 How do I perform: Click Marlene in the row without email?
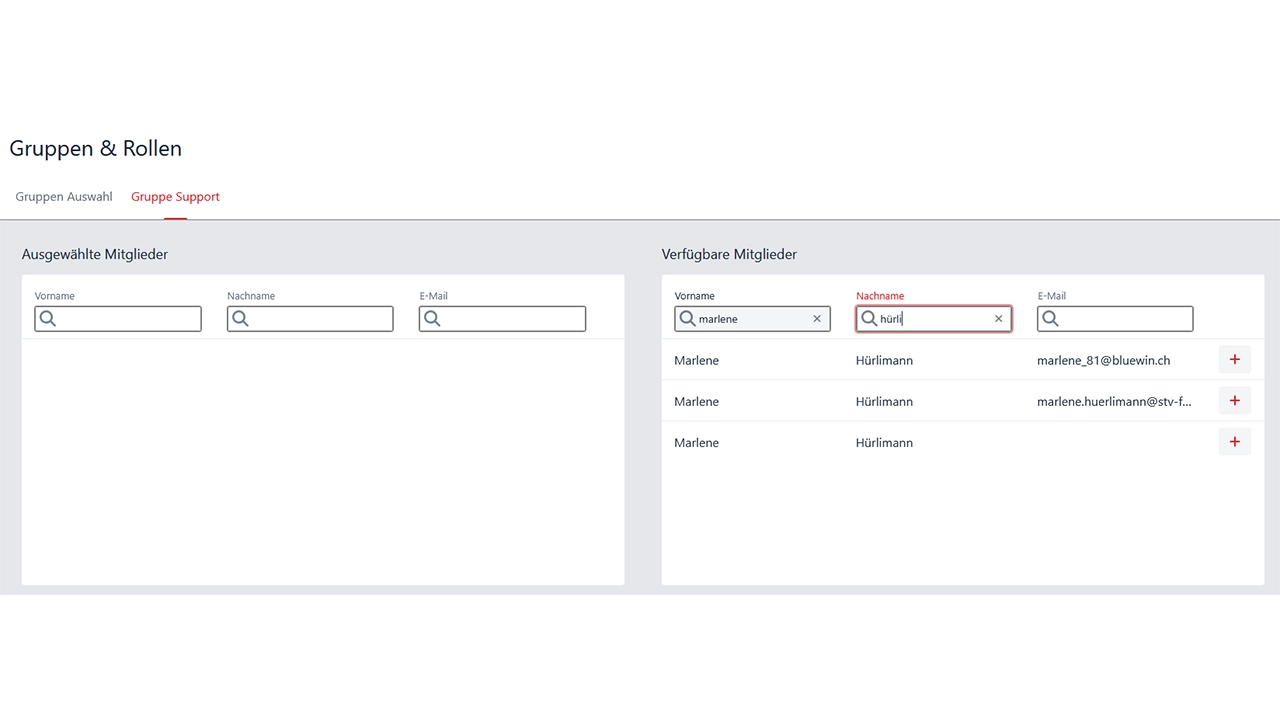coord(696,442)
